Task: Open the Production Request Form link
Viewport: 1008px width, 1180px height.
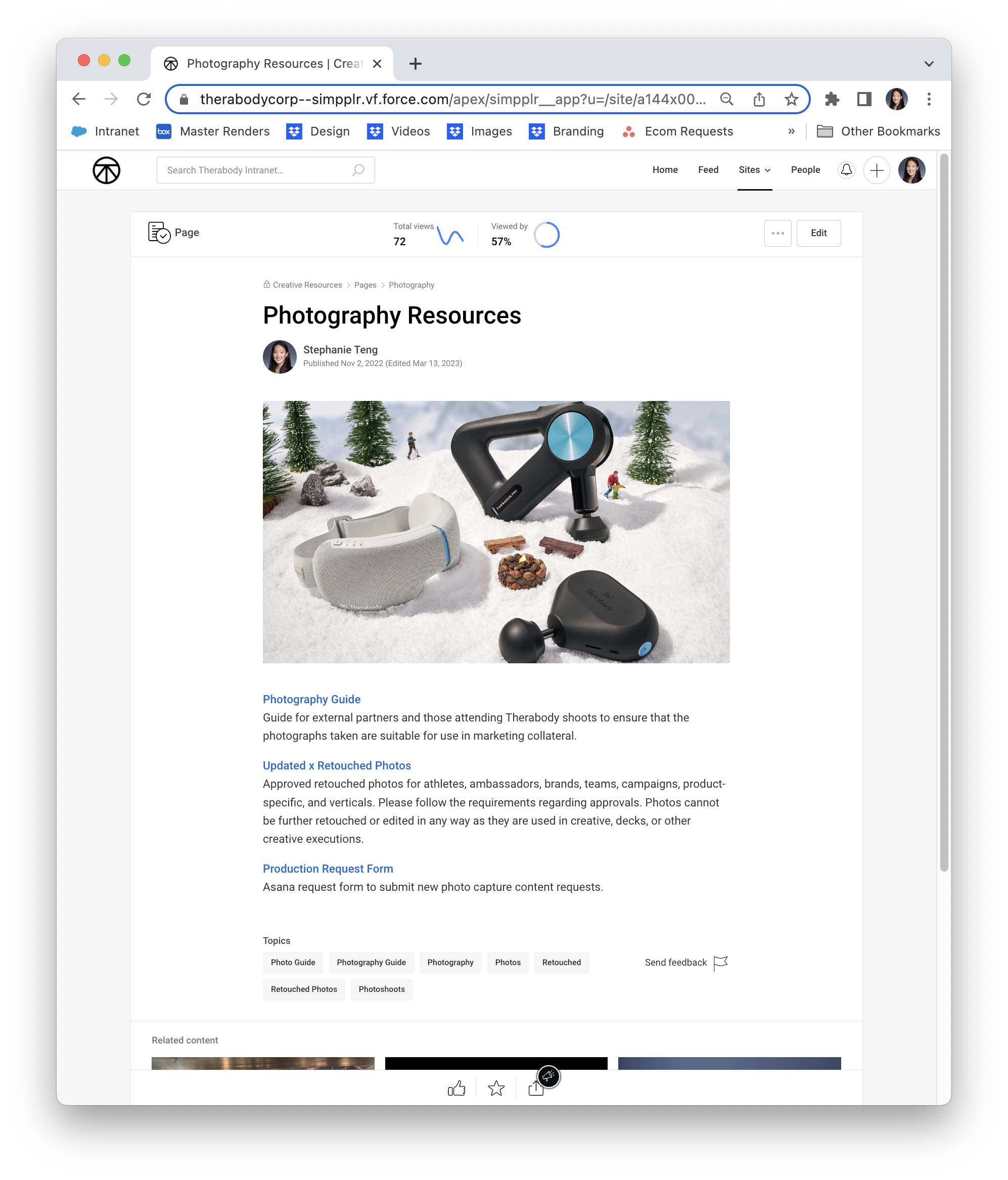Action: click(328, 869)
